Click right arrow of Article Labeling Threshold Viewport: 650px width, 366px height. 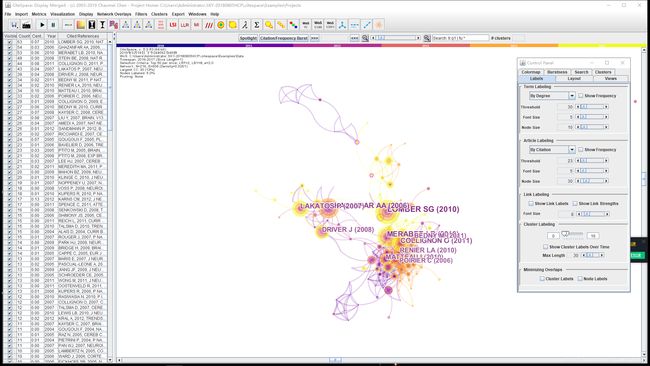pyautogui.click(x=606, y=160)
